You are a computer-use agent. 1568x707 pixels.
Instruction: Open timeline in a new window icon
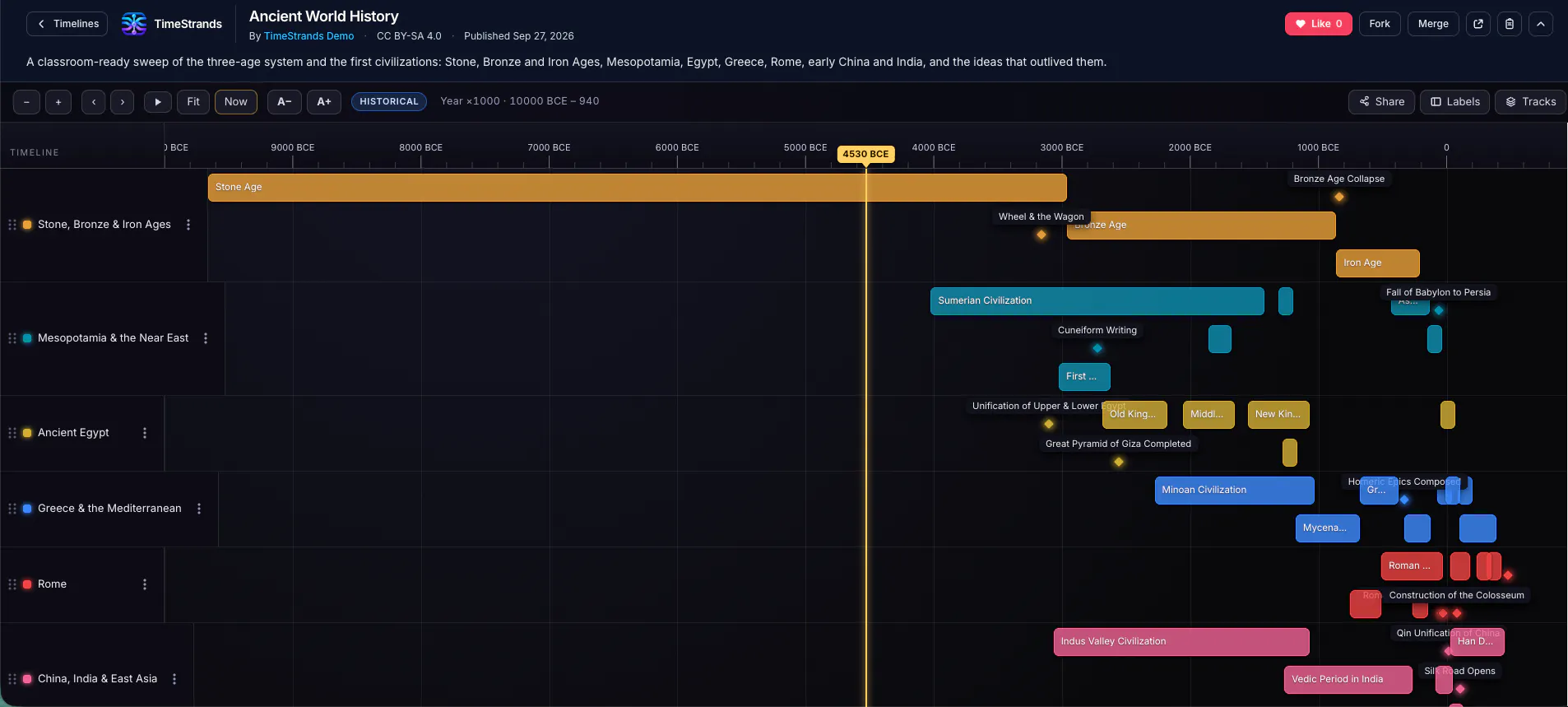pyautogui.click(x=1478, y=24)
